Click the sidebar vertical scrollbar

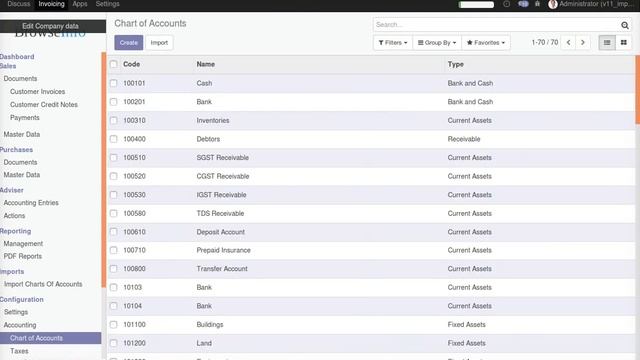point(104,169)
